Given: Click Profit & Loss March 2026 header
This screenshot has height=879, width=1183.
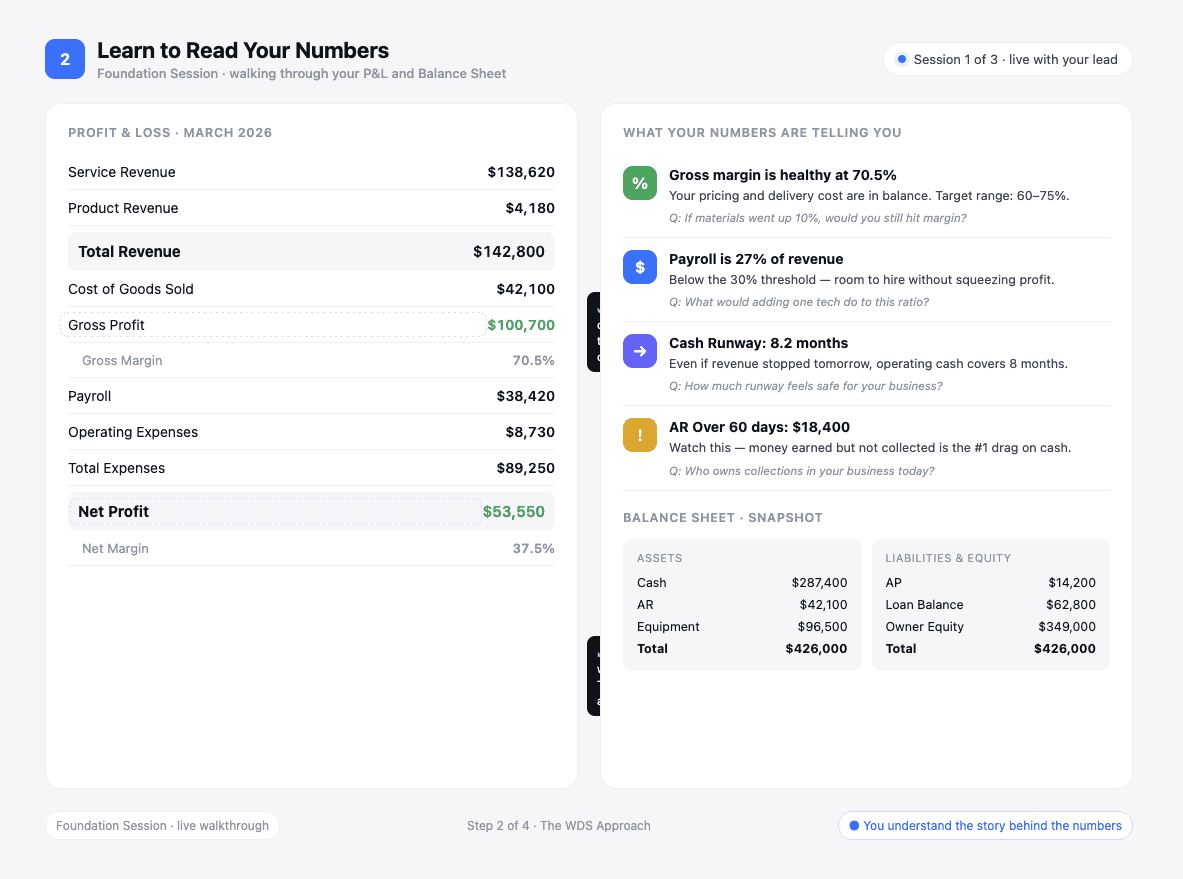Looking at the screenshot, I should (x=170, y=133).
